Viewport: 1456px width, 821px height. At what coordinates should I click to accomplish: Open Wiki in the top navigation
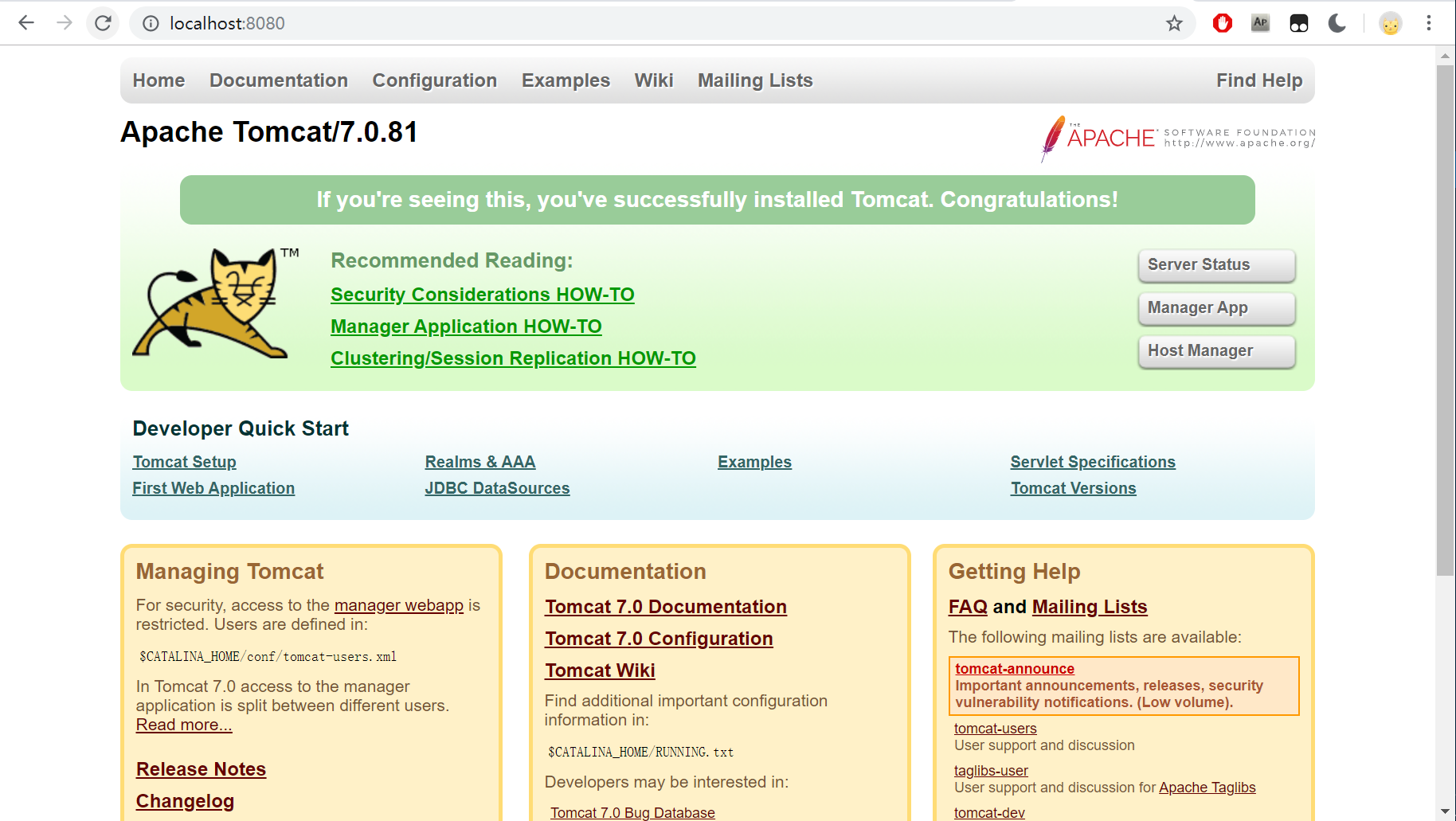click(654, 80)
